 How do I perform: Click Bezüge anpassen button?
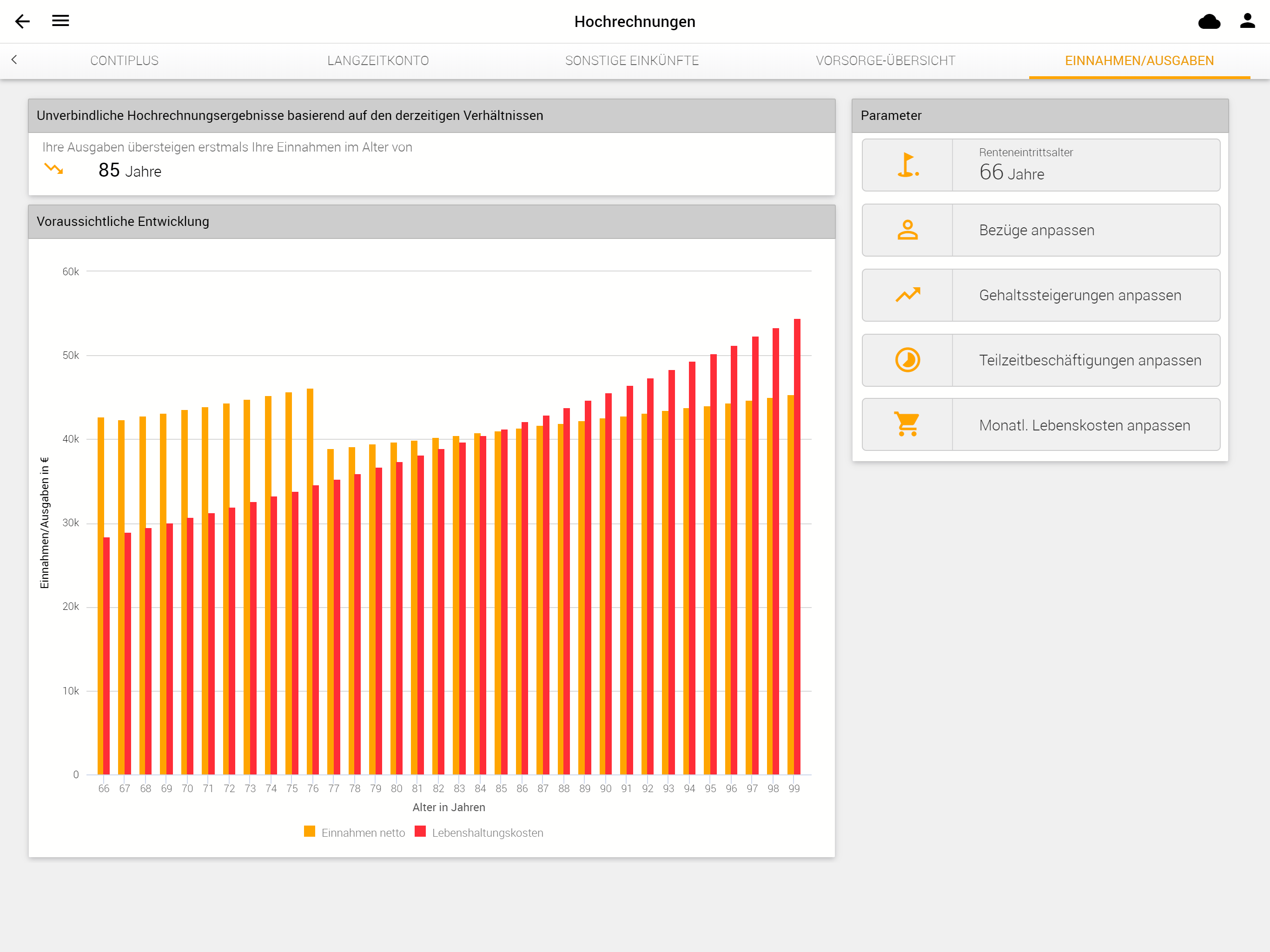(1041, 230)
